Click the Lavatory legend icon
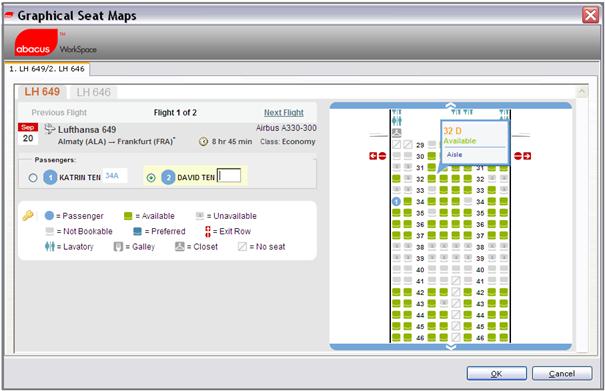 click(50, 246)
